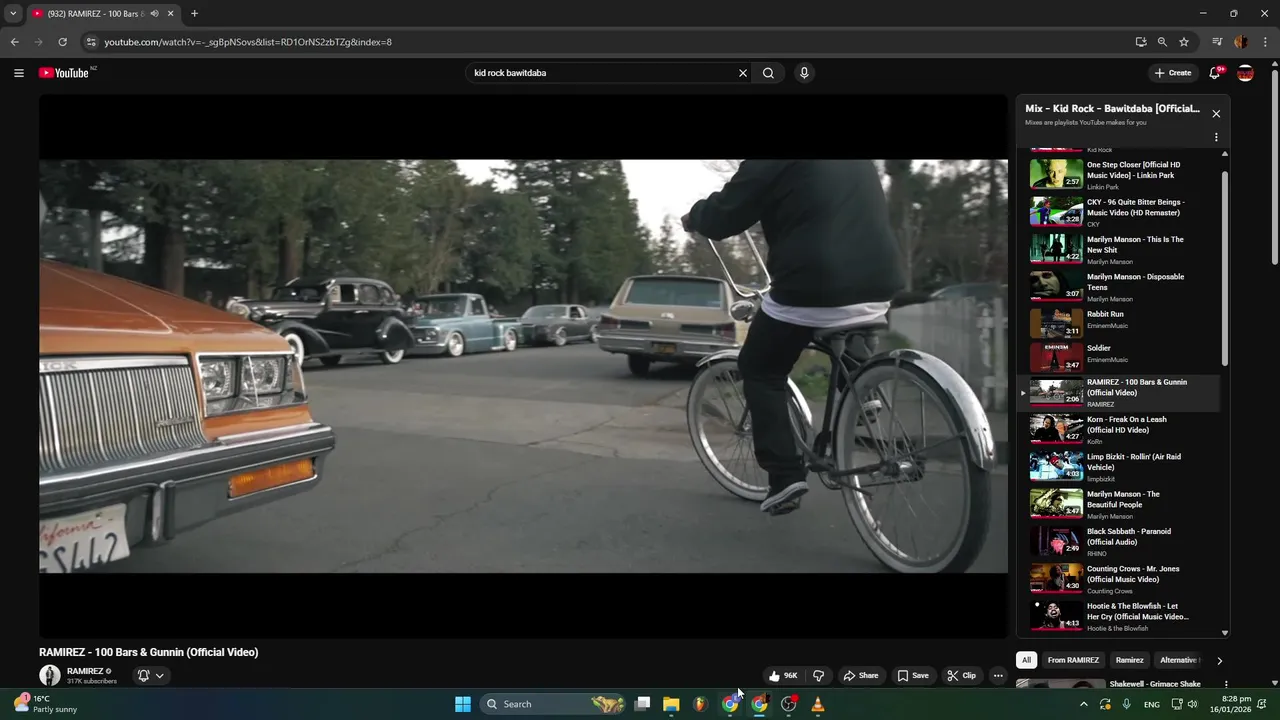This screenshot has width=1280, height=720.
Task: Dislike the video with thumbs down
Action: pyautogui.click(x=818, y=675)
